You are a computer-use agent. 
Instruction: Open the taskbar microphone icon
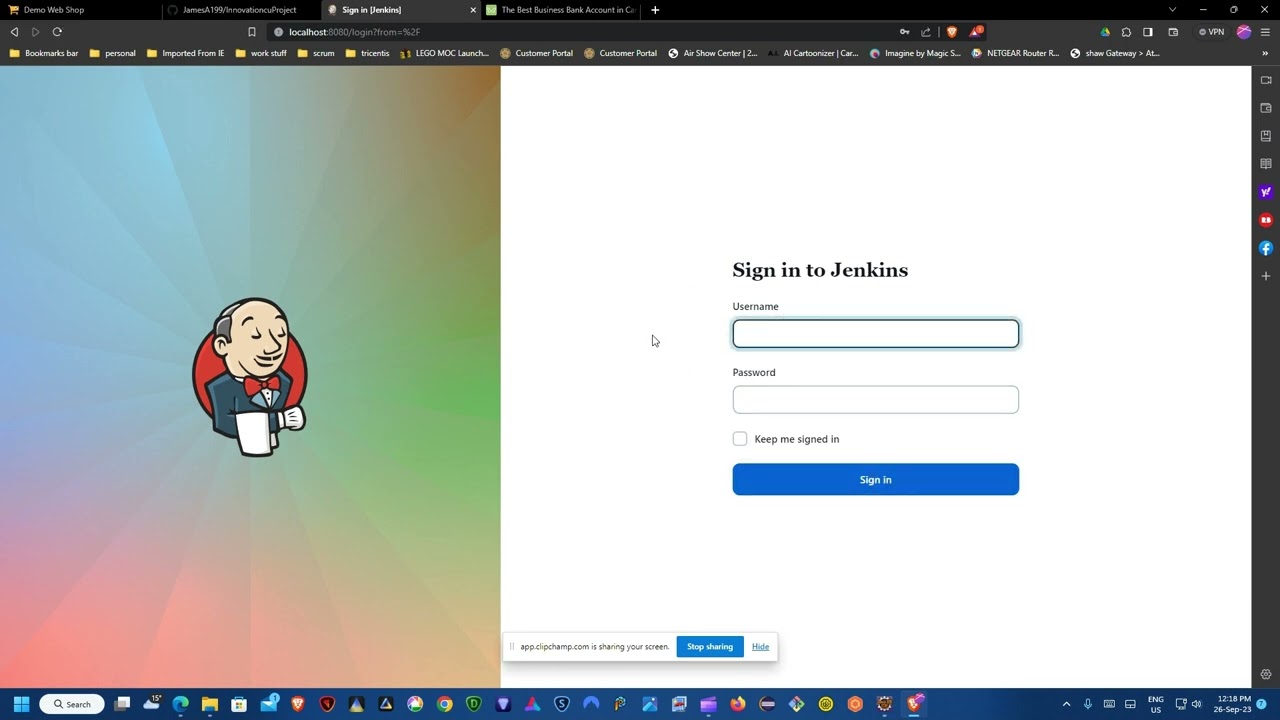coord(1088,704)
